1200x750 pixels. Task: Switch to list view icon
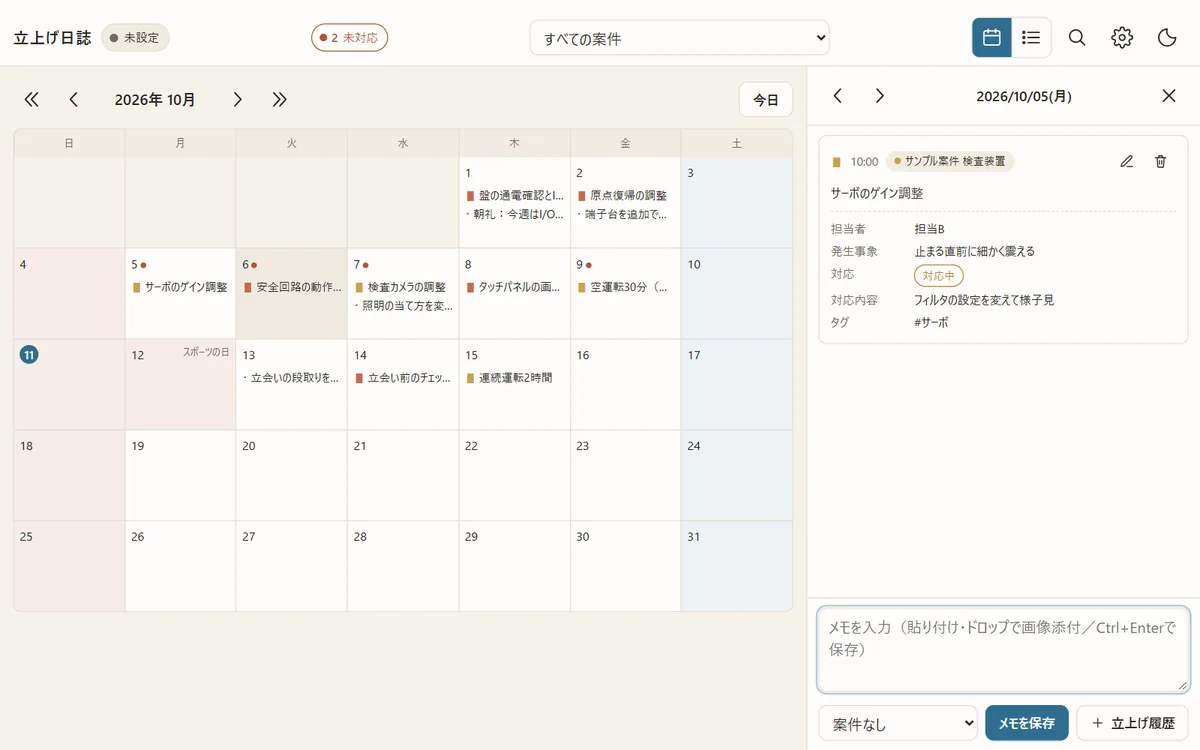point(1031,38)
